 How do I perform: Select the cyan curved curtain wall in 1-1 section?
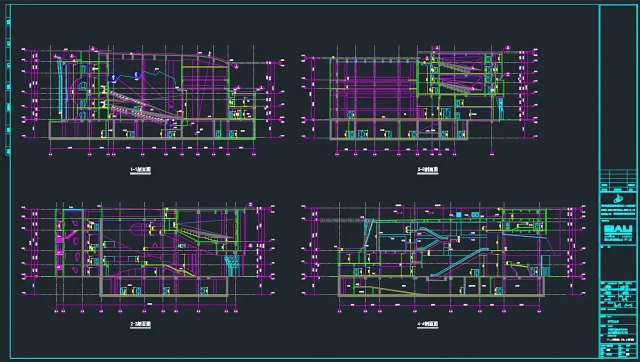61,88
